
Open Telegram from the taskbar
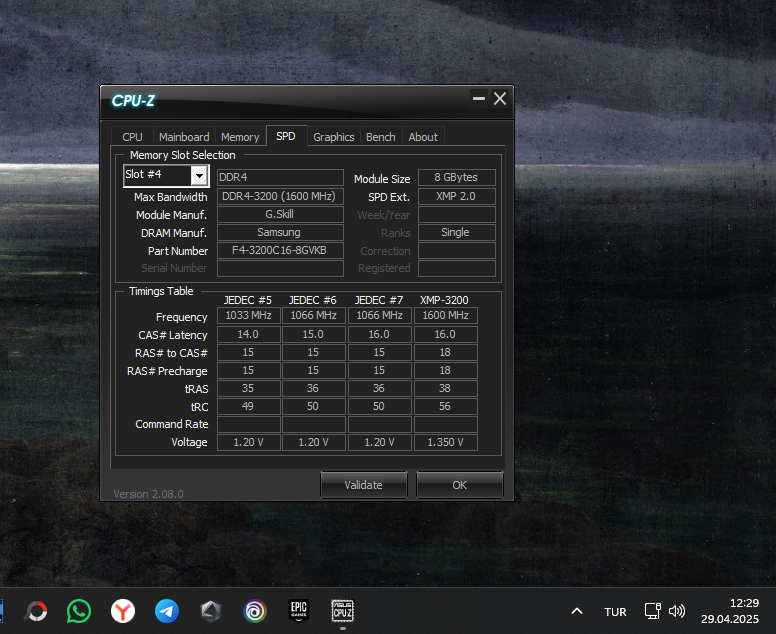[167, 611]
